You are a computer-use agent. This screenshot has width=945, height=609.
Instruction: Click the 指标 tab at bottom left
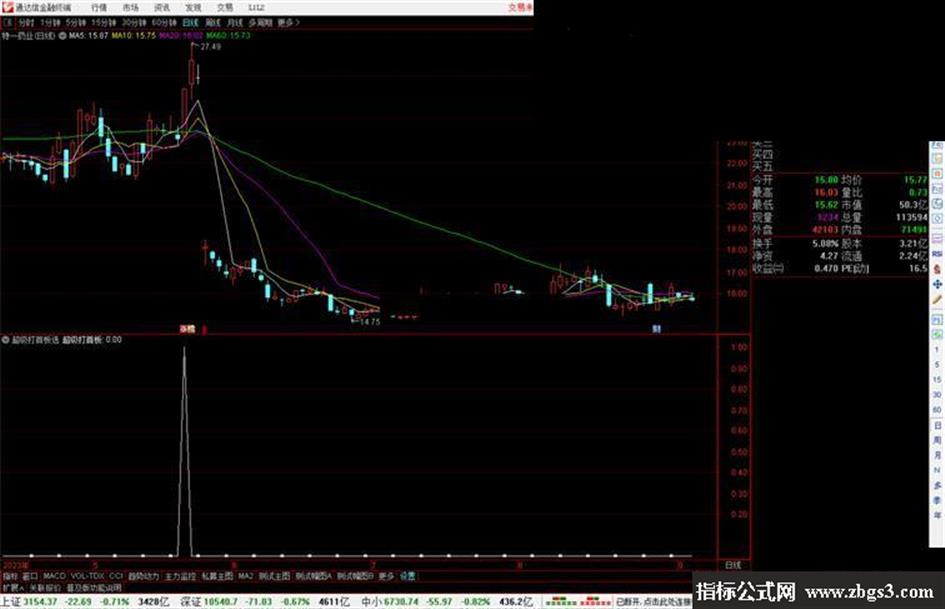10,576
